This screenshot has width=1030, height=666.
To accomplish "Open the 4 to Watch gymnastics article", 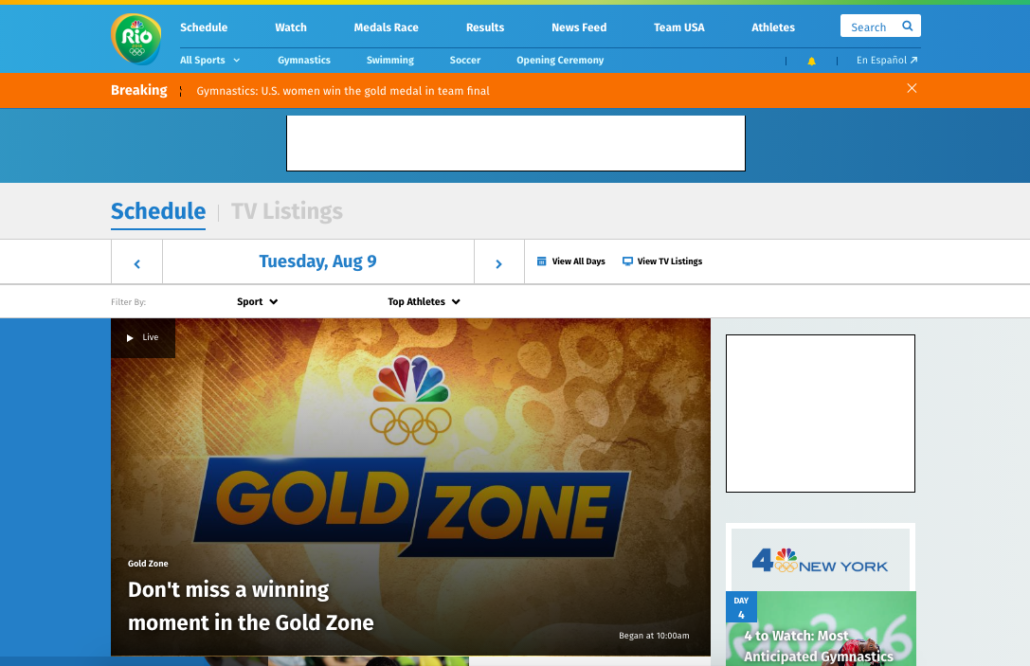I will coord(818,646).
